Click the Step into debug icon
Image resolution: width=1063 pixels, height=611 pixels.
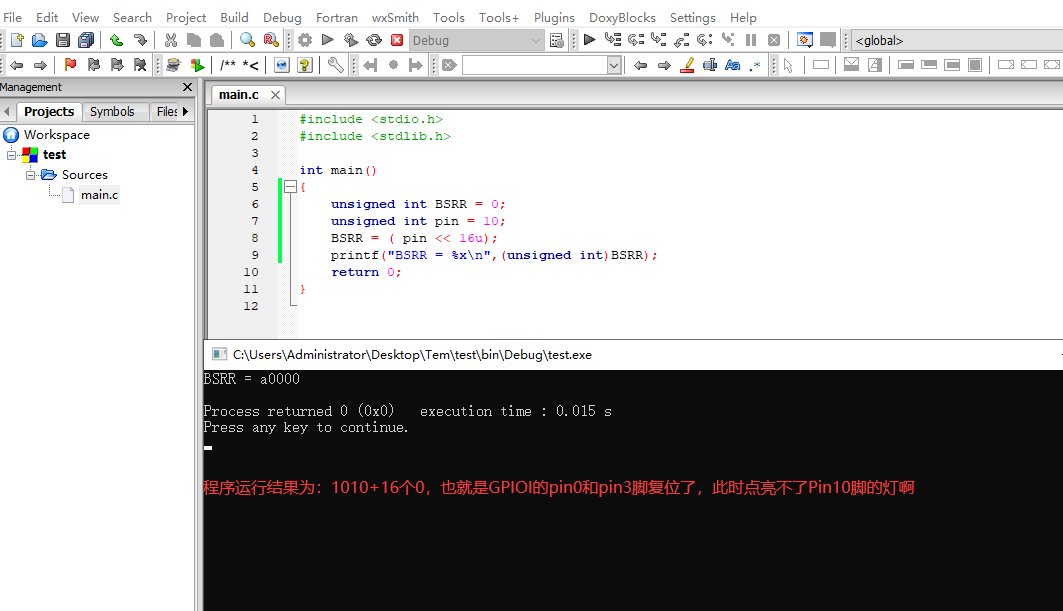659,39
